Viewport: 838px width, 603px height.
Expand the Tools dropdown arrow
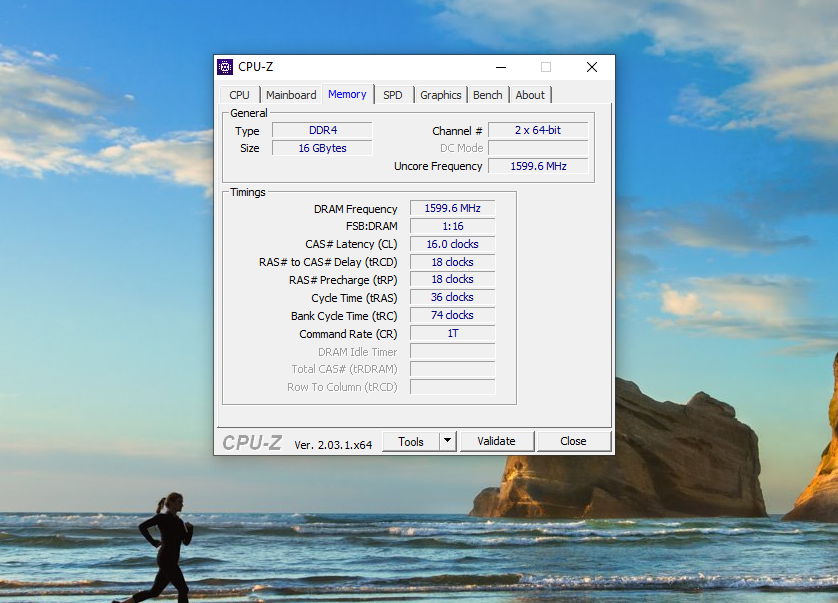click(x=447, y=442)
